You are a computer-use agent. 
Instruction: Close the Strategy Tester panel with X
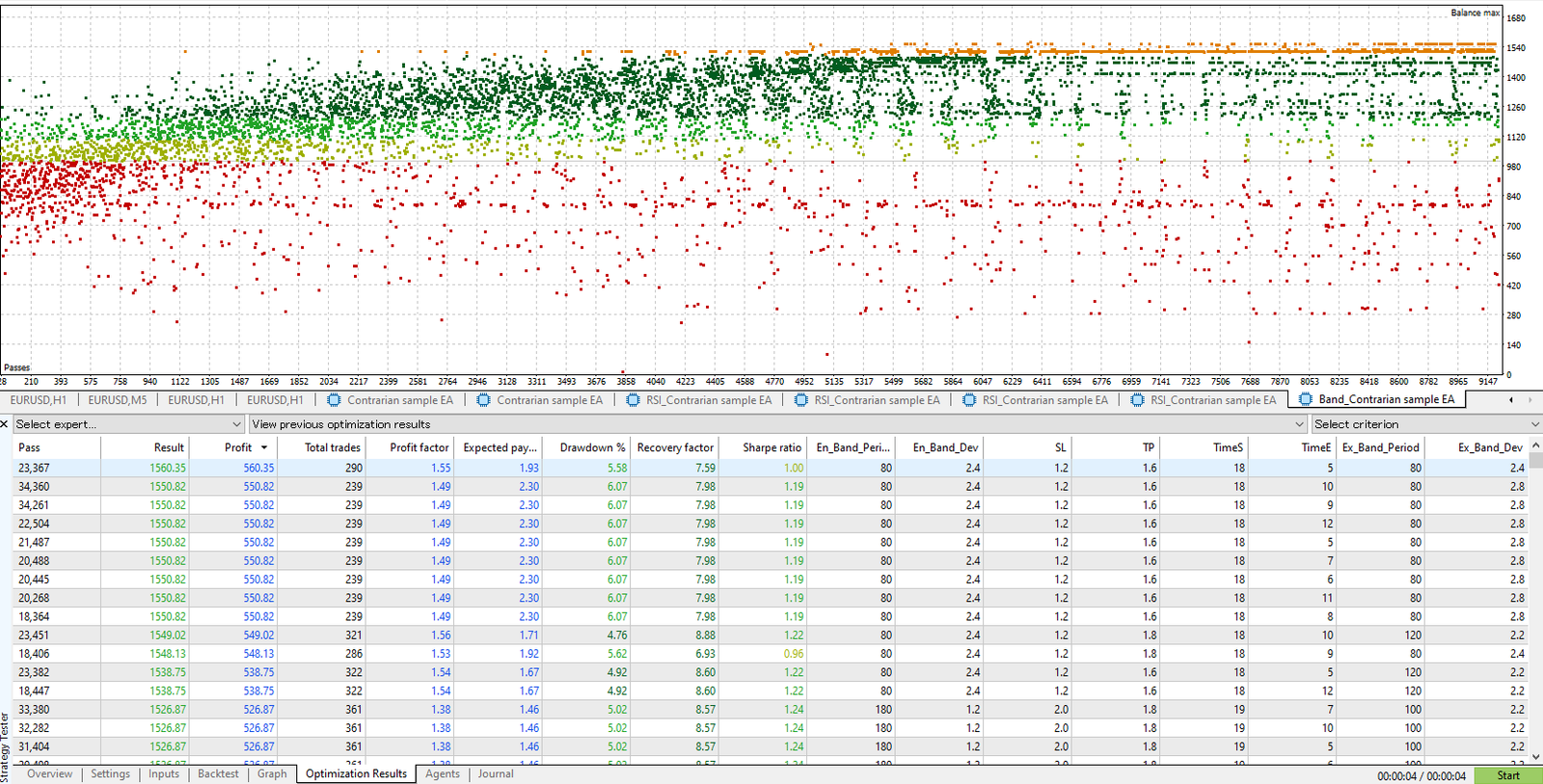[5, 424]
